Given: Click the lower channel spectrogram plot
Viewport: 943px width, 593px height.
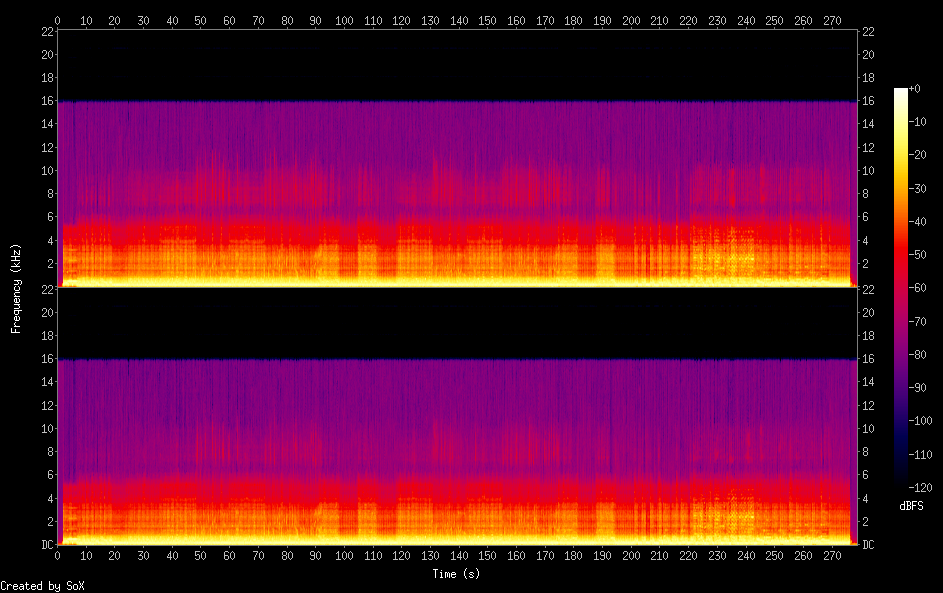Looking at the screenshot, I should 457,416.
